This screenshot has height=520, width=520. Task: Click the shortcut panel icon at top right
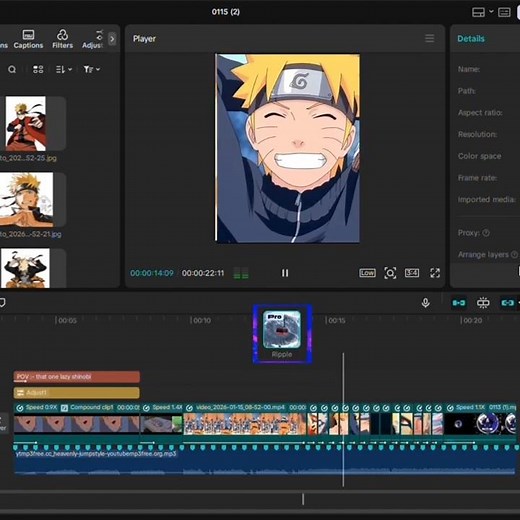coord(504,13)
